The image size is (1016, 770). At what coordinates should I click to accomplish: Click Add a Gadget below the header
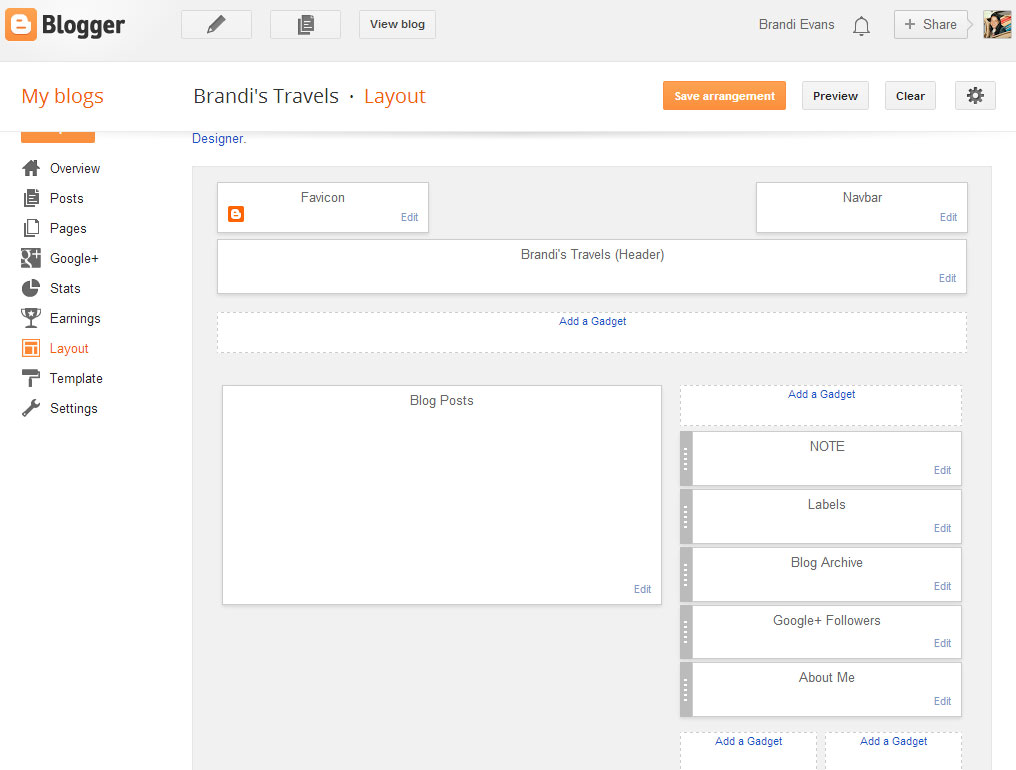[592, 322]
